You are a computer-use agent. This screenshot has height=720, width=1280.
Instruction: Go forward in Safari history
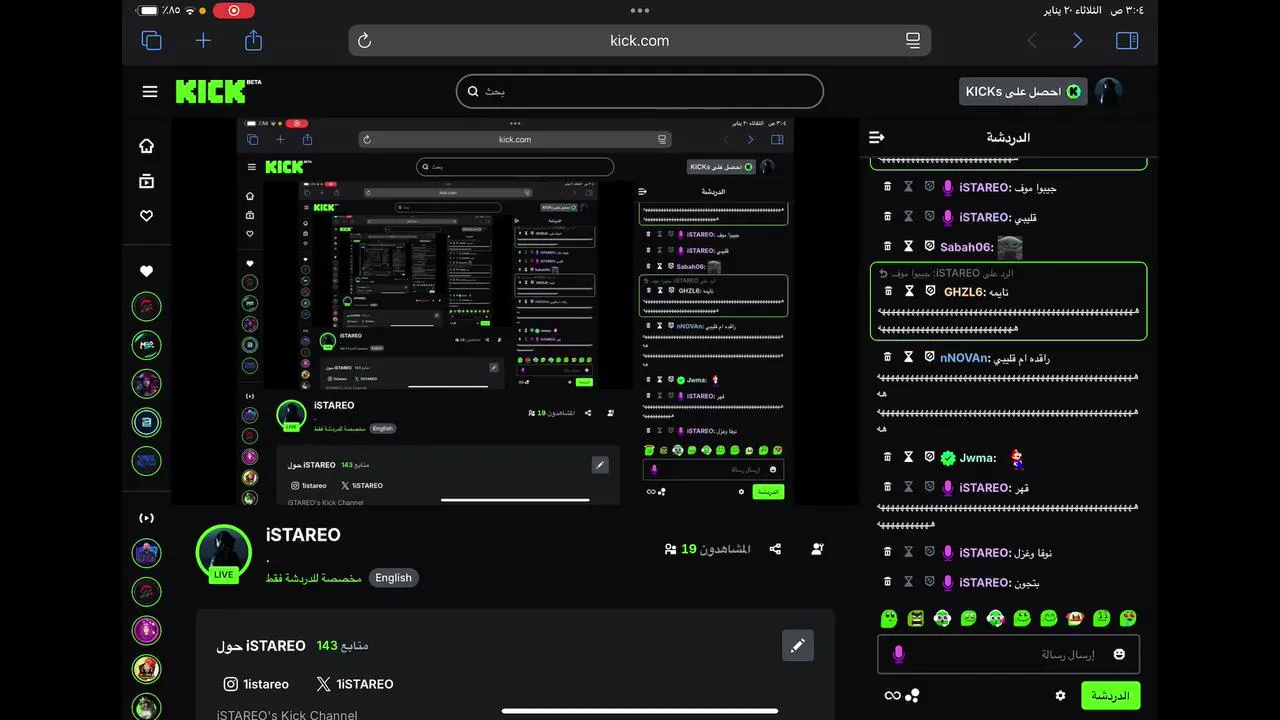click(x=1077, y=40)
